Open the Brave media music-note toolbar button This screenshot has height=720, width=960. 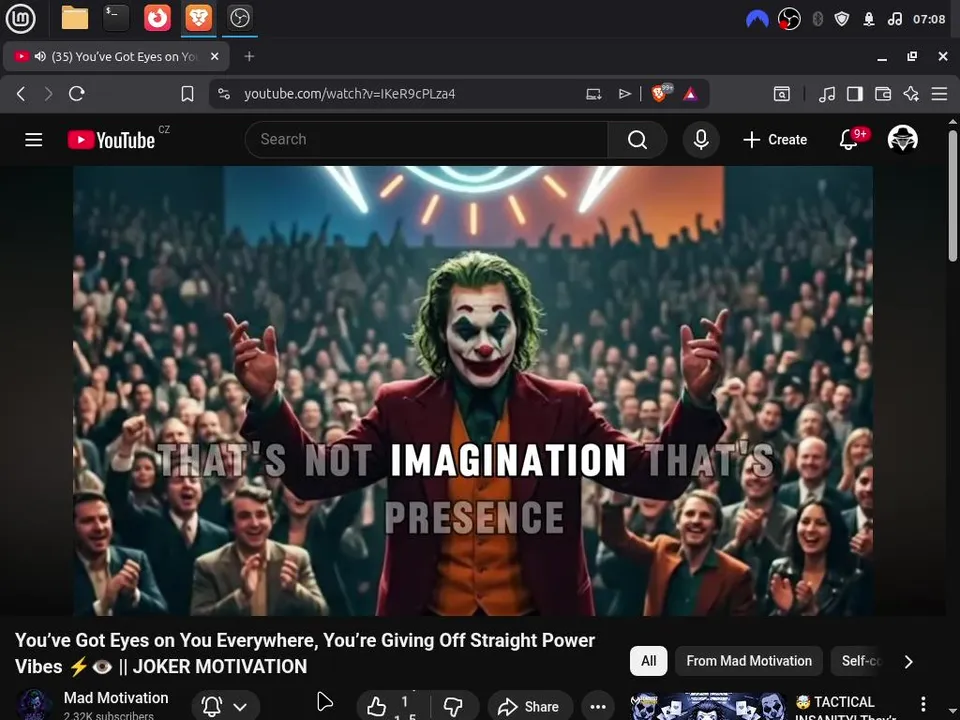pos(827,94)
